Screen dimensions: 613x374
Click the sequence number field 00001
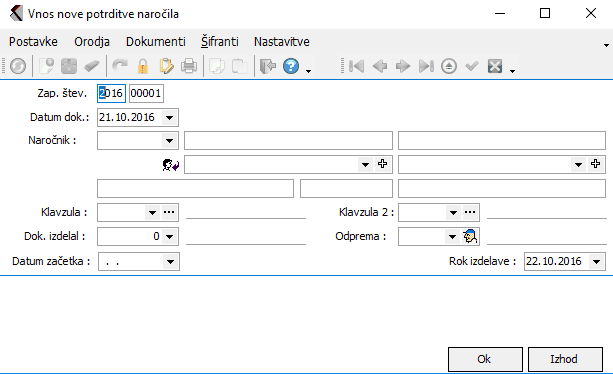pos(146,93)
